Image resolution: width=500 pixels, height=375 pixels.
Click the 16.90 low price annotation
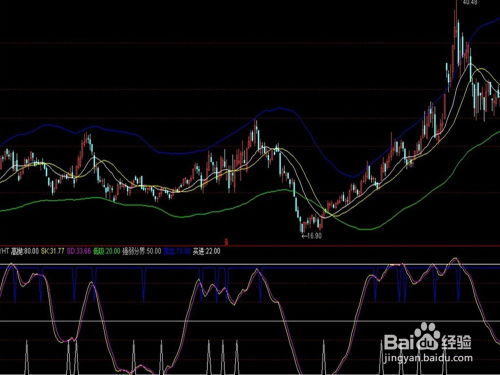(312, 236)
